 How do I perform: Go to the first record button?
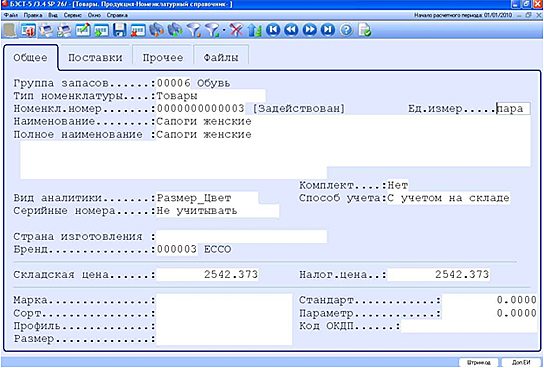(273, 30)
